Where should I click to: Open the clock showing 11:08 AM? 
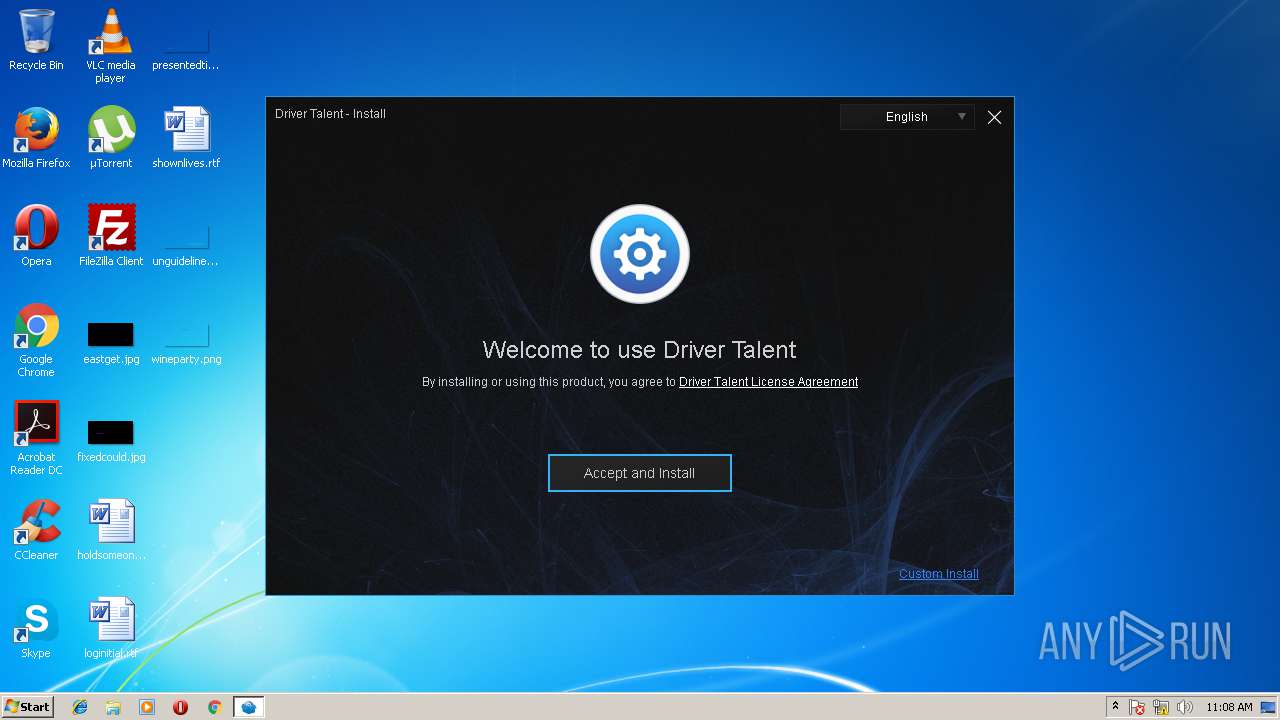(1229, 707)
